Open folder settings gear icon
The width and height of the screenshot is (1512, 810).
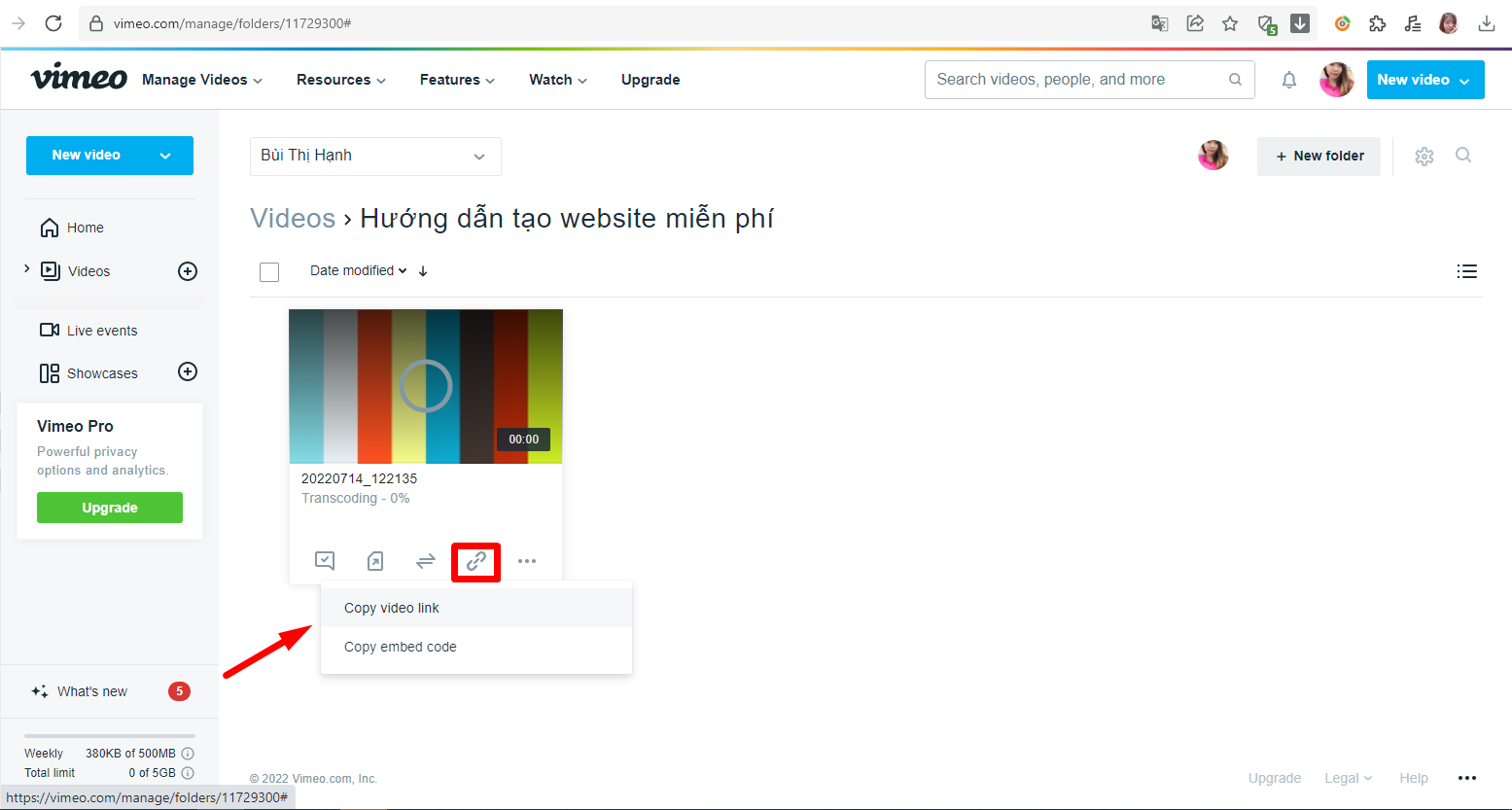coord(1424,156)
